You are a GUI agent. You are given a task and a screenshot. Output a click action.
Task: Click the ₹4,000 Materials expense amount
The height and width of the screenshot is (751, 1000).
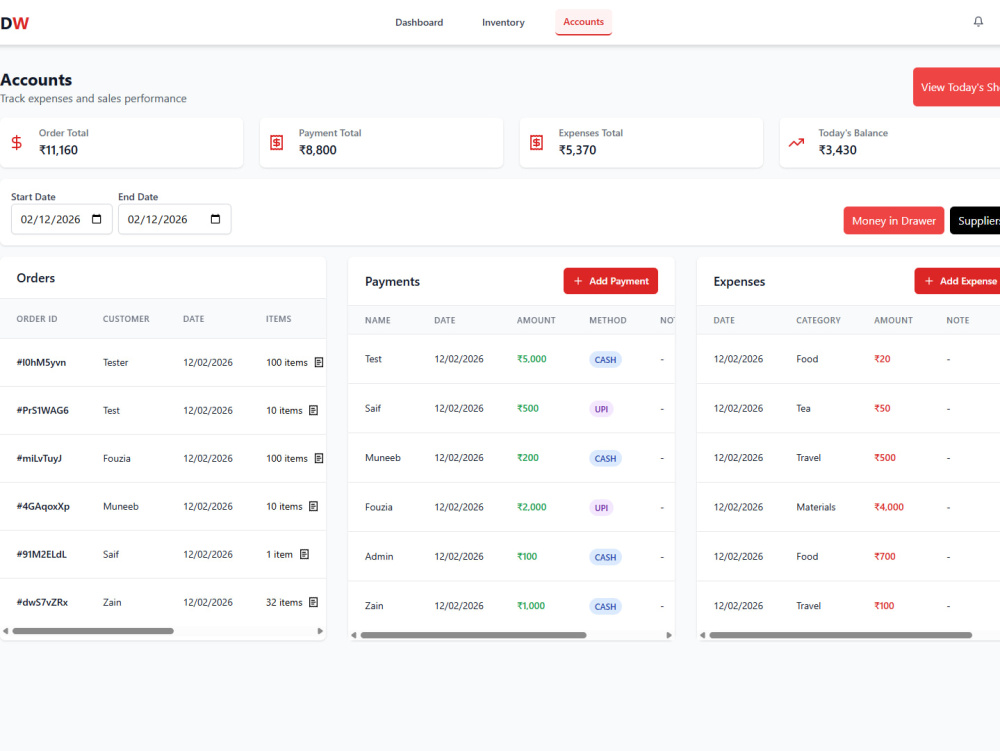889,507
